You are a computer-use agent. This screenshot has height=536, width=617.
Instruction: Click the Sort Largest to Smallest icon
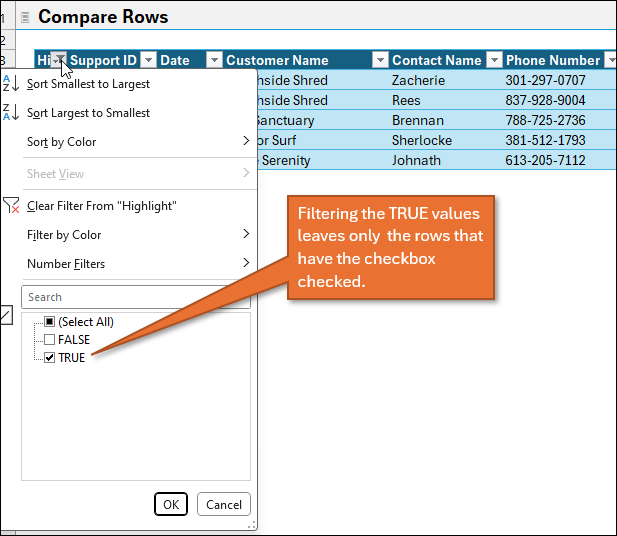point(10,113)
